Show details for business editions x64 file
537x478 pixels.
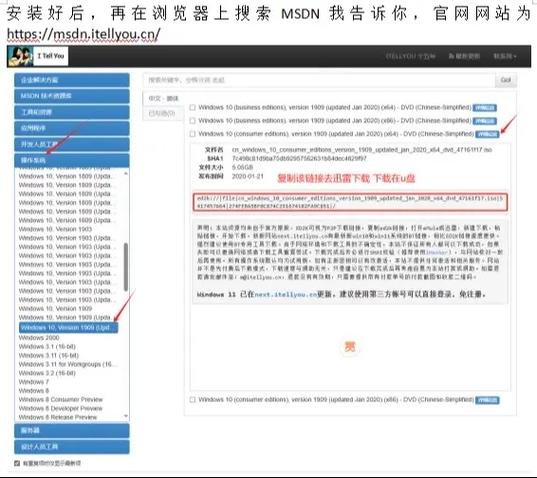click(x=485, y=108)
